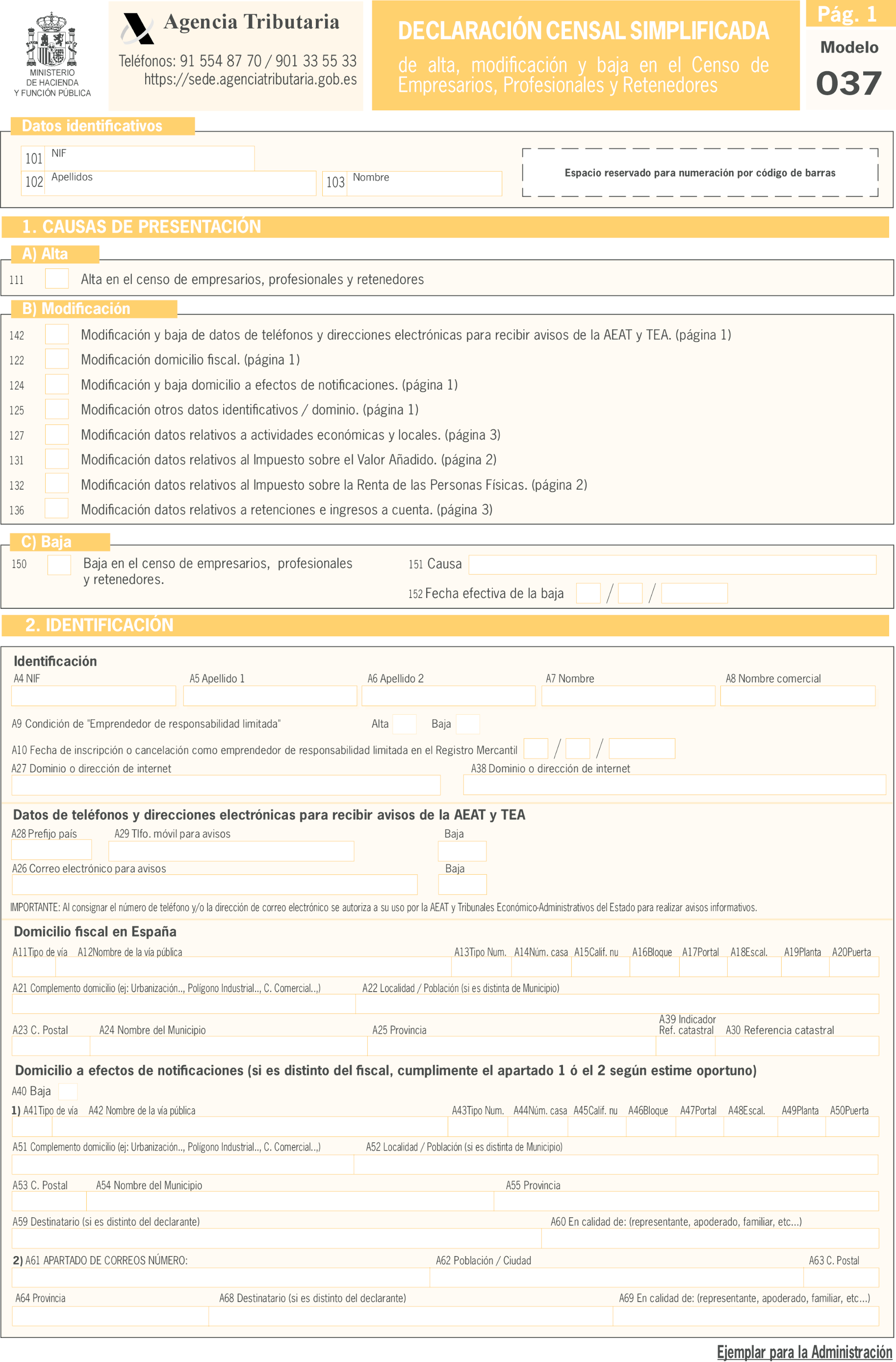Screen dimensions: 896x1362
Task: Click the A24 Nombre del Municipio field
Action: [x=229, y=1046]
